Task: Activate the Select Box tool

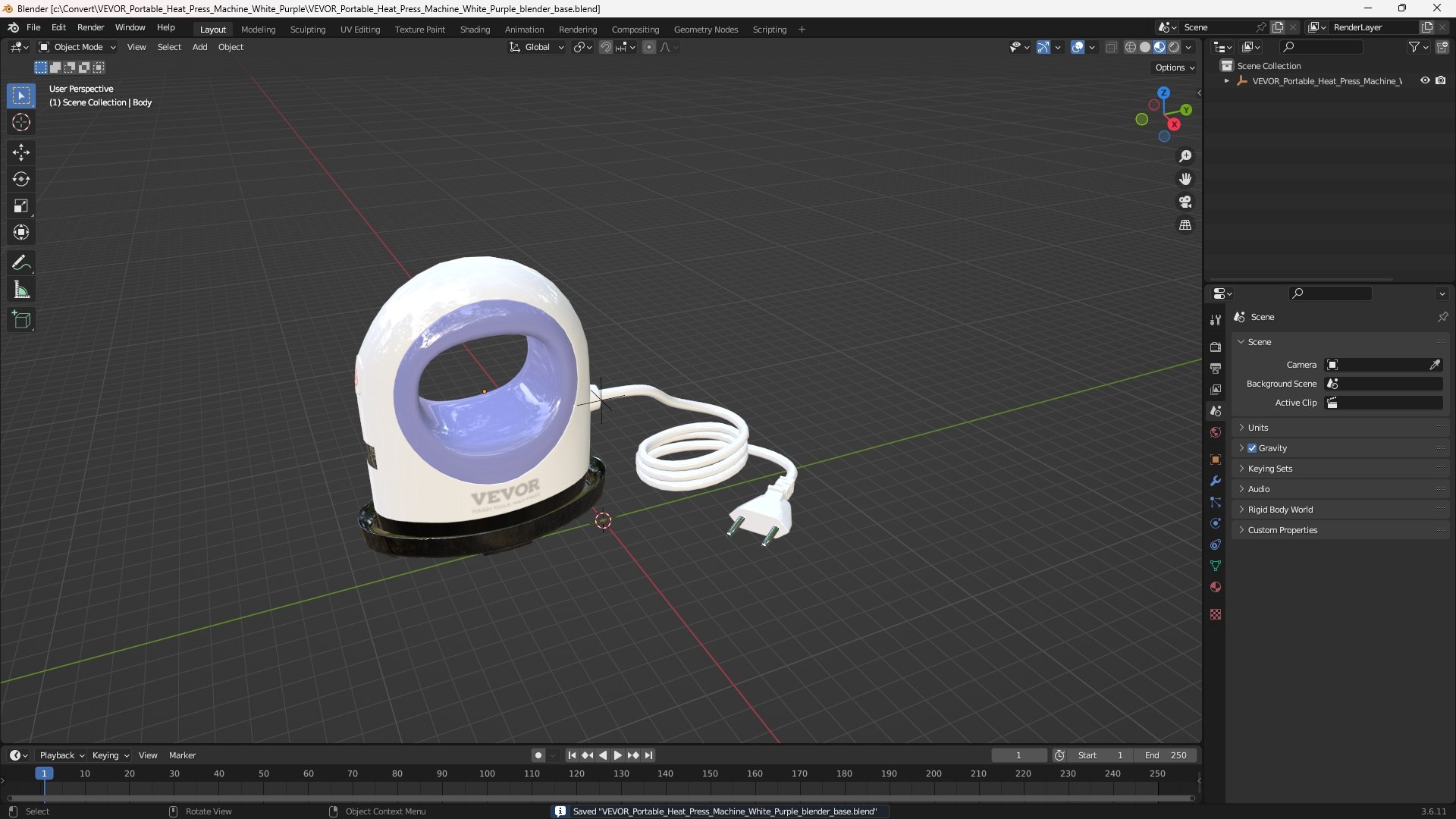Action: 21,96
